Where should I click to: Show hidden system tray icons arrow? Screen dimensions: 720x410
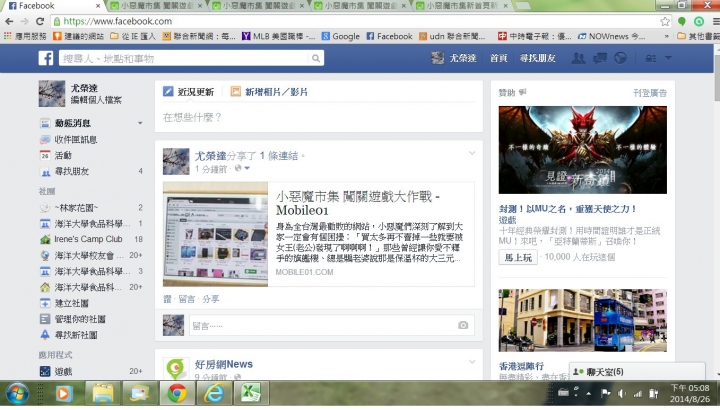589,393
